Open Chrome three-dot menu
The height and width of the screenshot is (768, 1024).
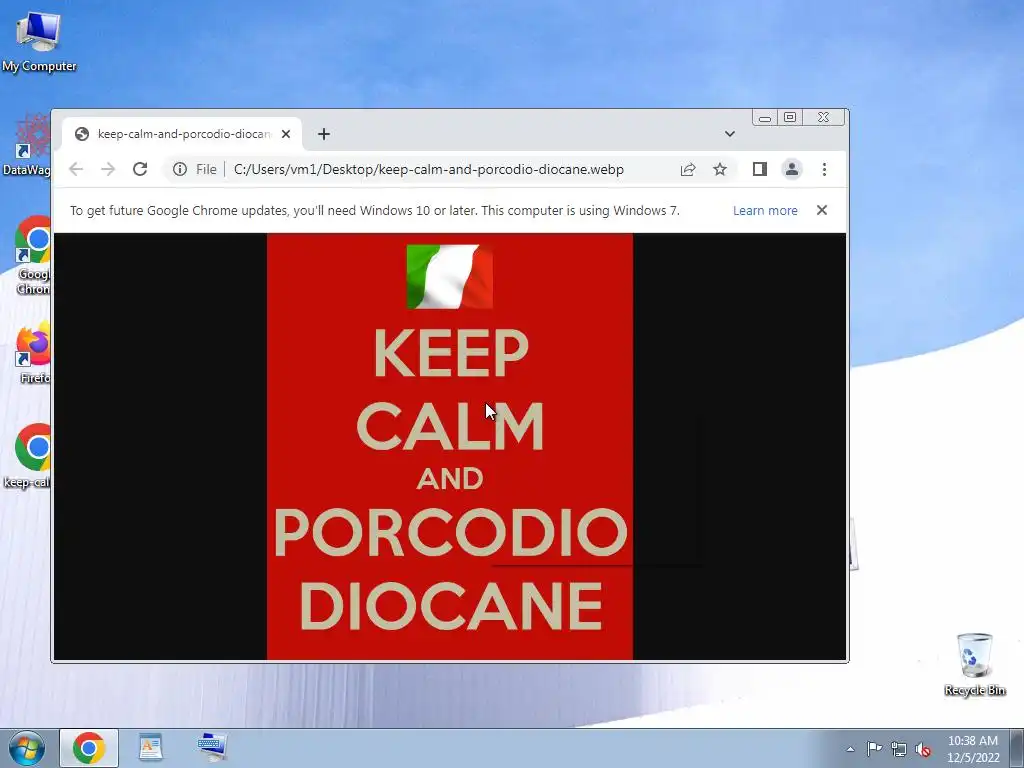824,169
